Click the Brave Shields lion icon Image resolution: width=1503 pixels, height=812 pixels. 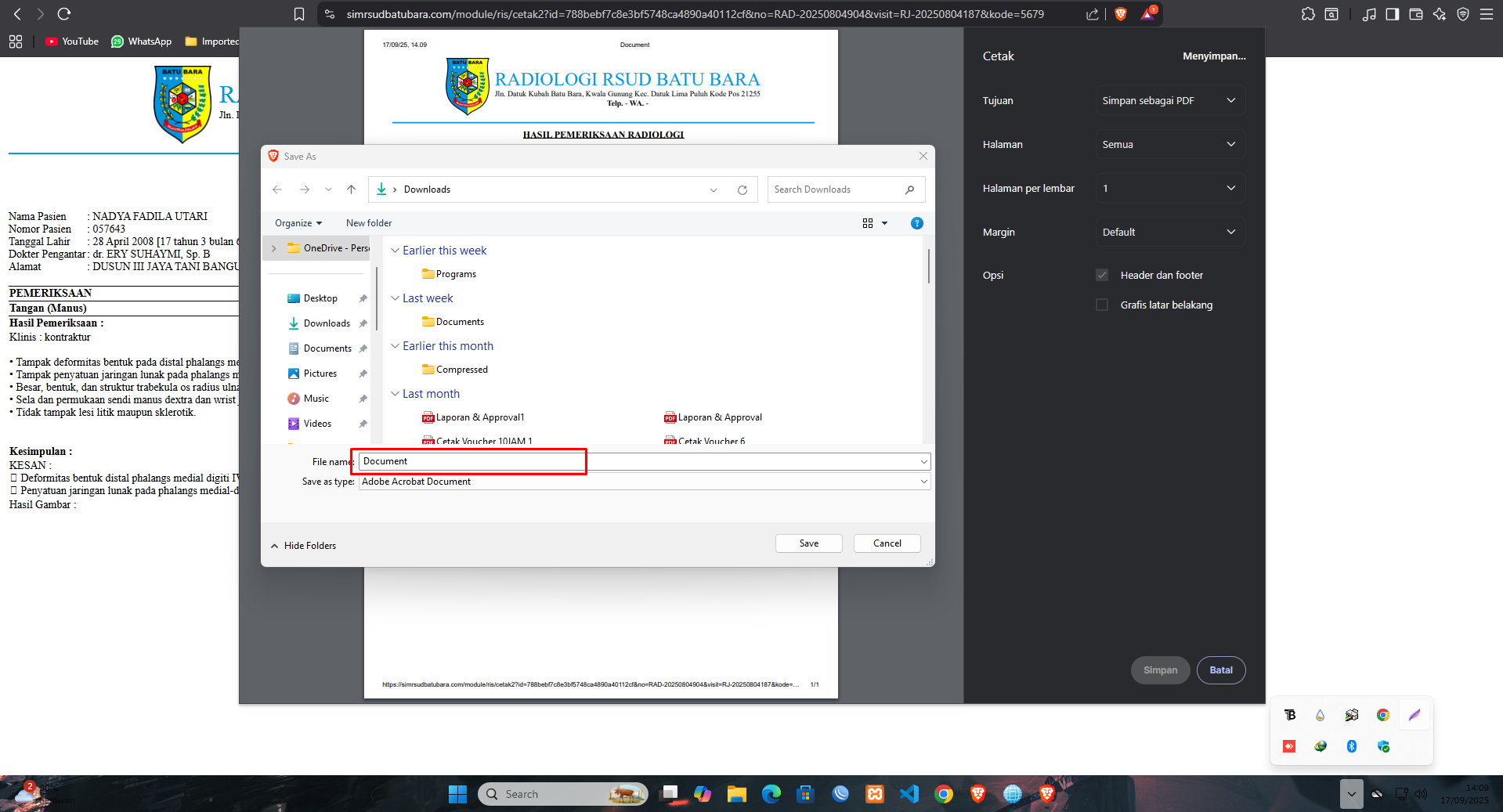pos(1121,14)
